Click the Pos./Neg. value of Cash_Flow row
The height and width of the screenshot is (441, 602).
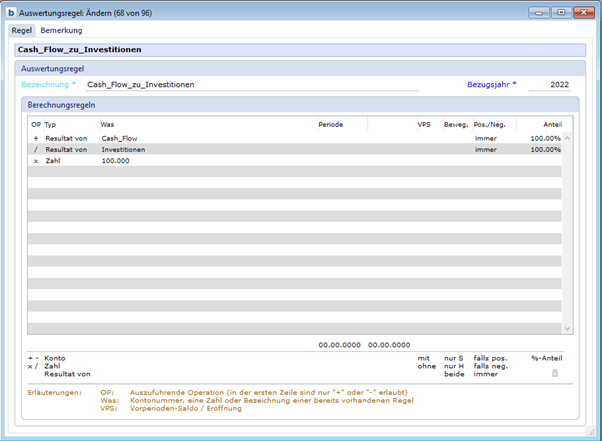(486, 138)
